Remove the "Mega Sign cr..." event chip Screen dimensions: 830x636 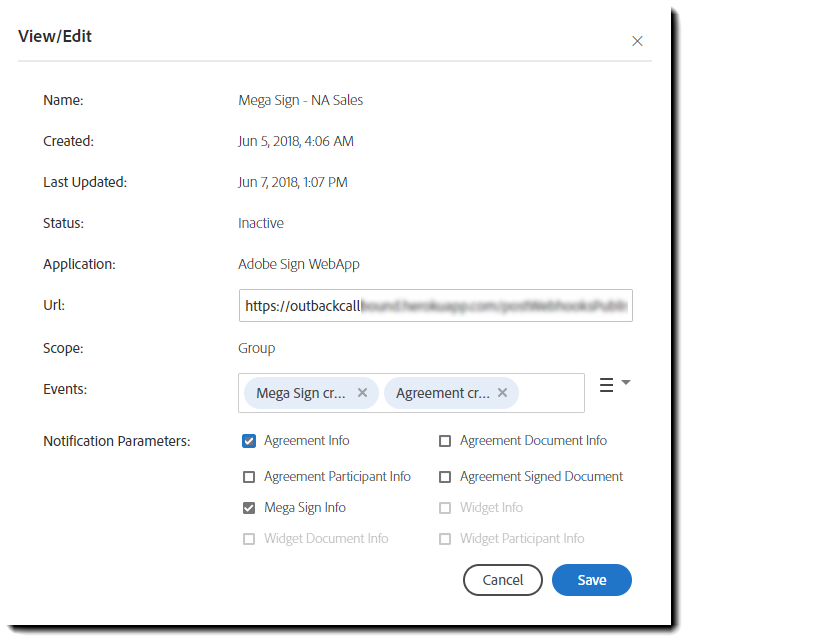(362, 393)
